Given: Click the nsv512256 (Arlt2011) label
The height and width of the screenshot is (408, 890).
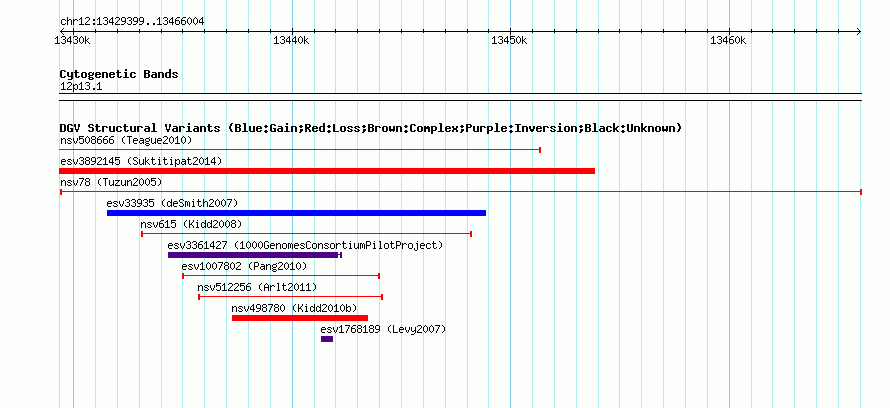Looking at the screenshot, I should 257,287.
